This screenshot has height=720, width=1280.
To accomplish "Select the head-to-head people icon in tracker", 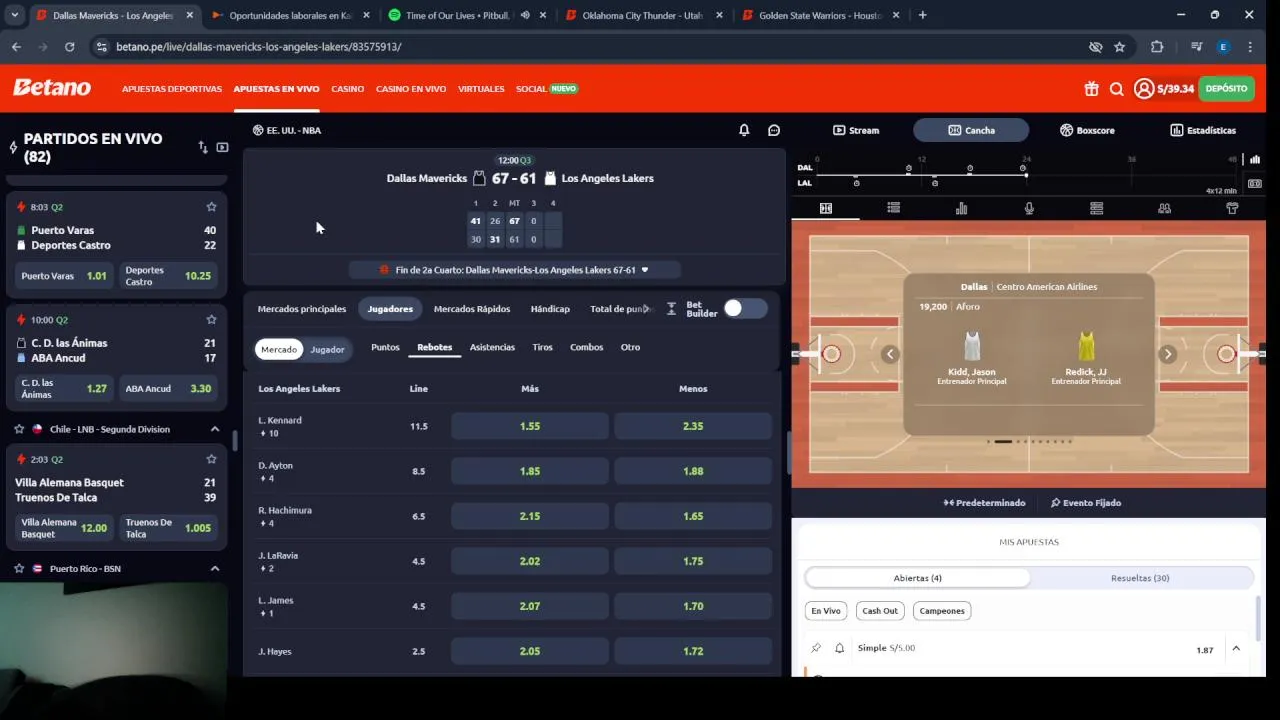I will [1164, 208].
